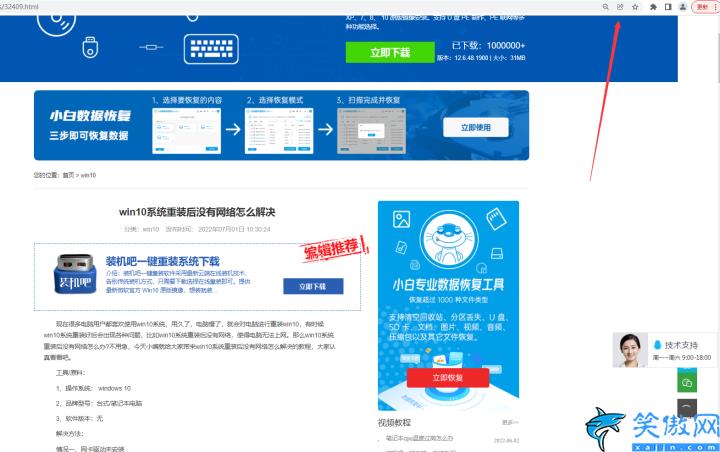Viewport: 720px width, 452px height.
Task: Bookmark this page with the star icon
Action: click(x=635, y=7)
